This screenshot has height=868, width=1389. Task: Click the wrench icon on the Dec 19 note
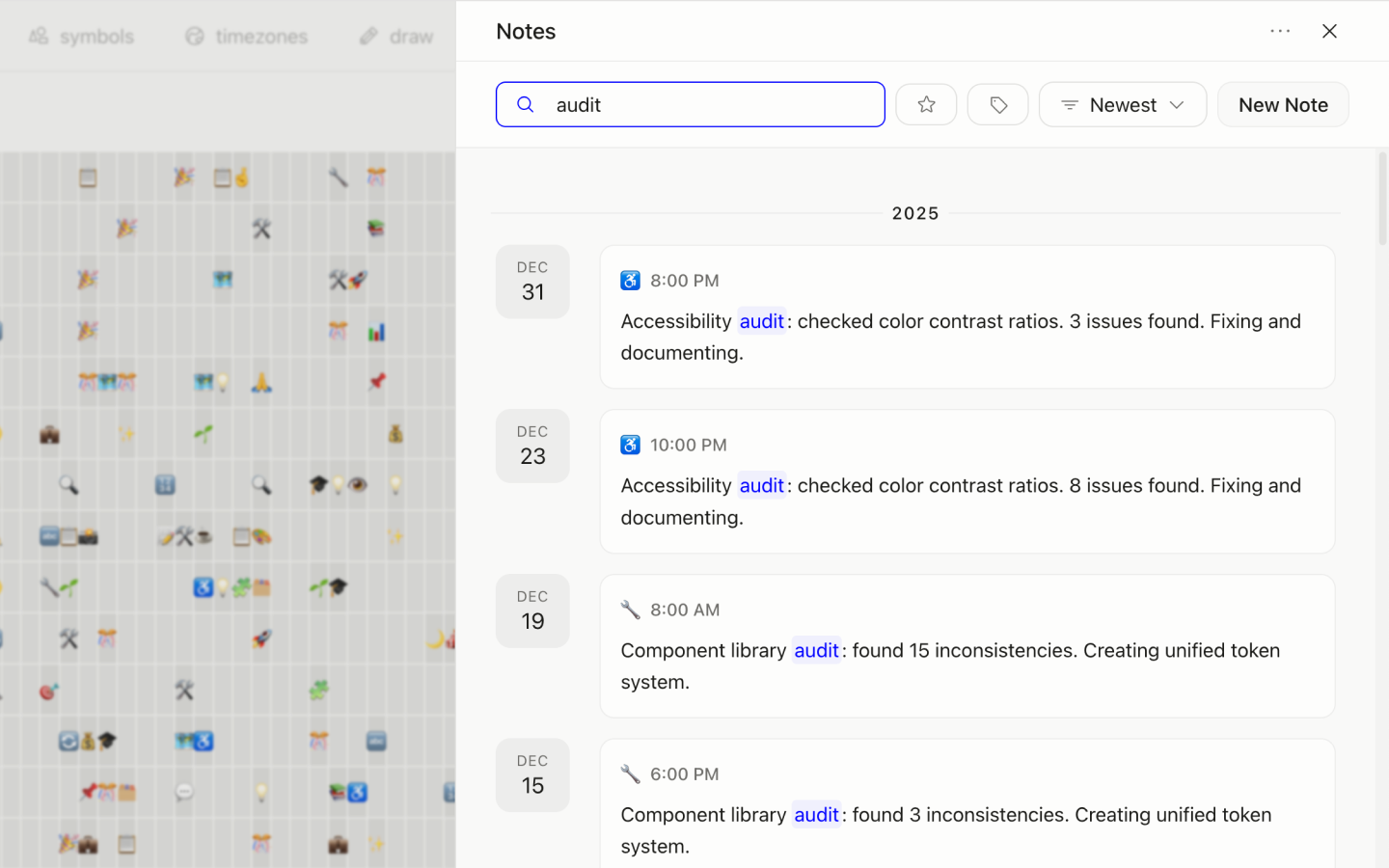coord(630,609)
